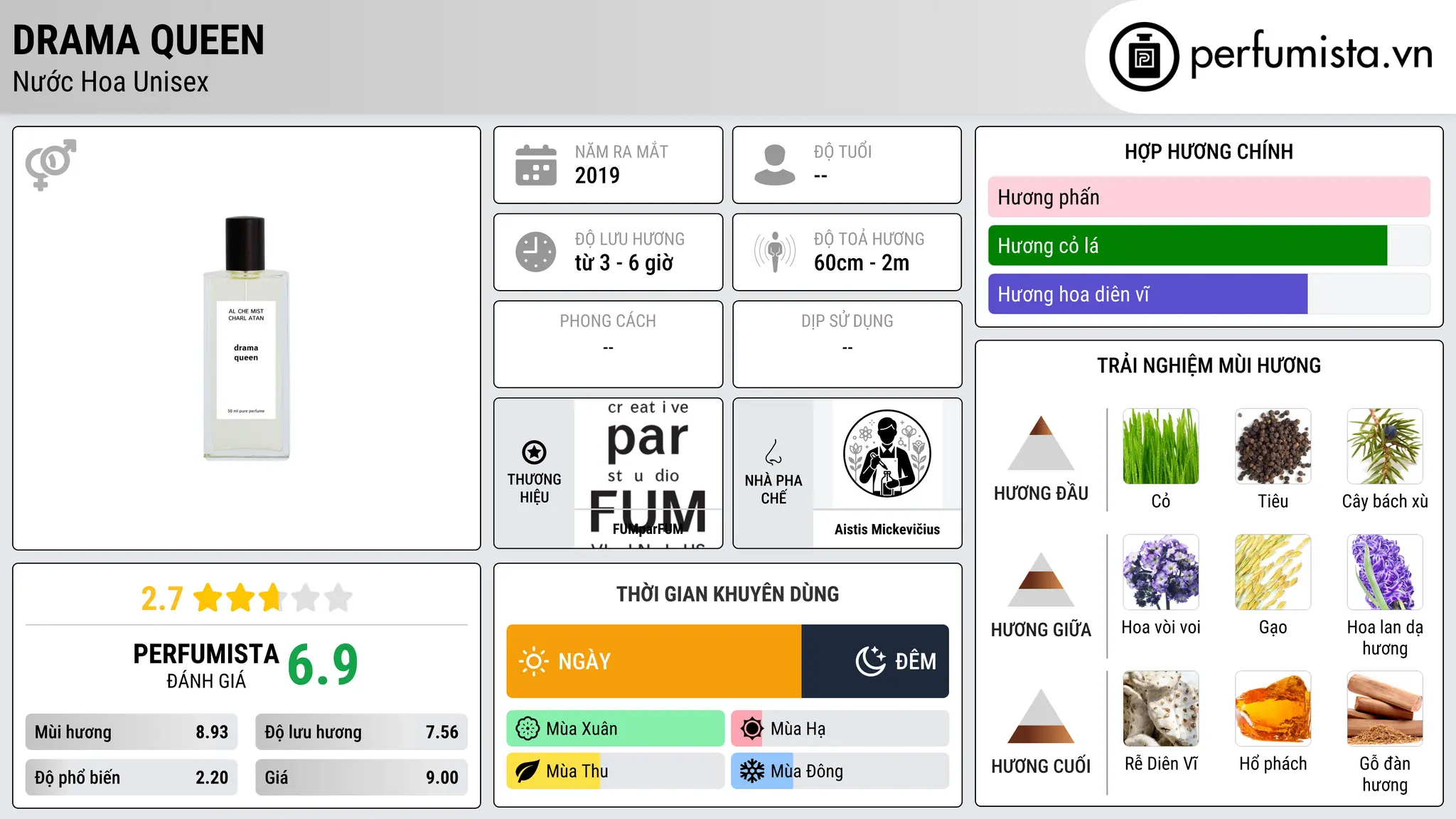Select the Mùa Đông season bar

840,771
